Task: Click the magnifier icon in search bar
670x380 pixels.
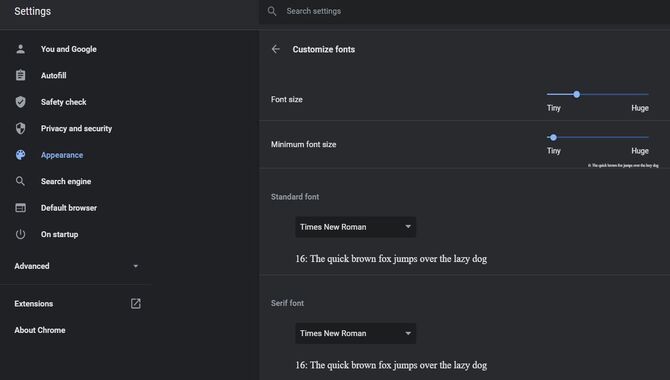Action: point(272,11)
